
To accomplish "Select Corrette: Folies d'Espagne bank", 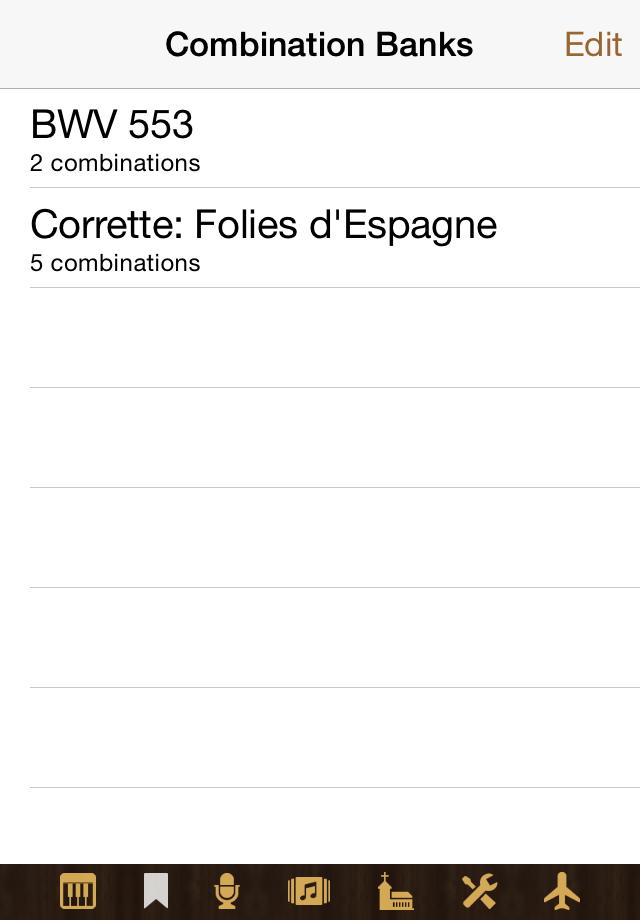I will [263, 226].
